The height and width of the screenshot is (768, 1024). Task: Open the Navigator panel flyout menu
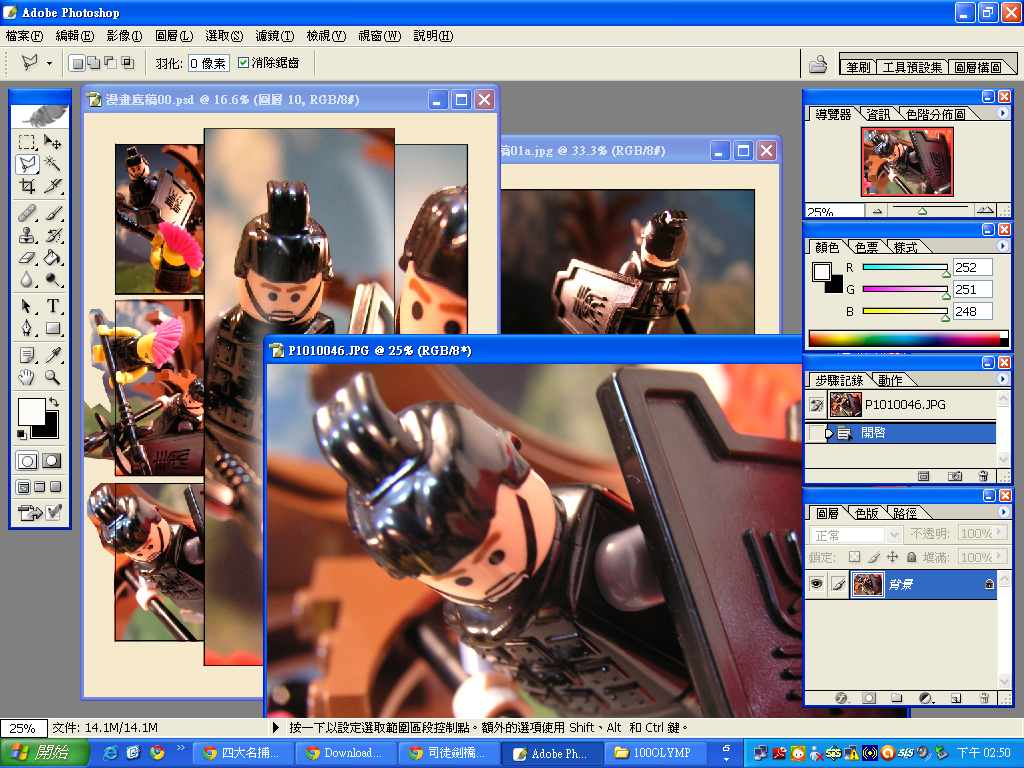click(x=1002, y=113)
